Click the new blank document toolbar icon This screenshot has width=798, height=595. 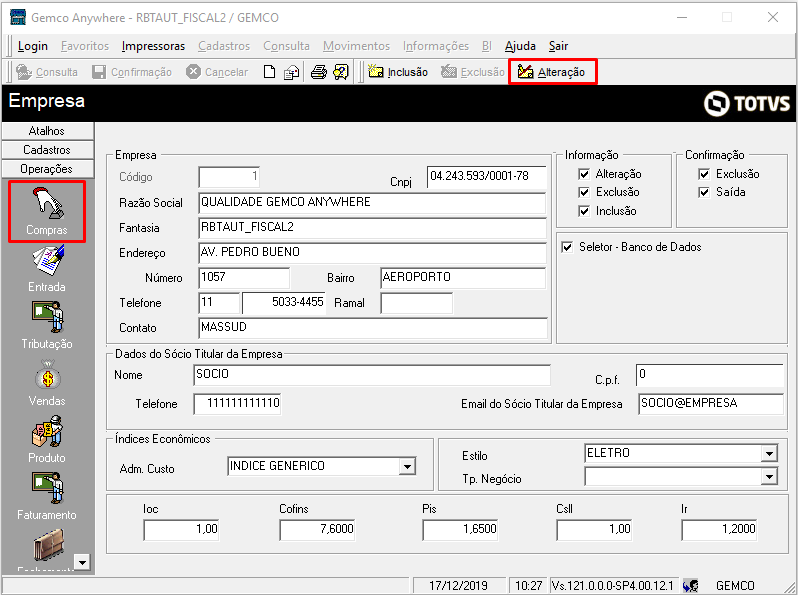click(269, 72)
